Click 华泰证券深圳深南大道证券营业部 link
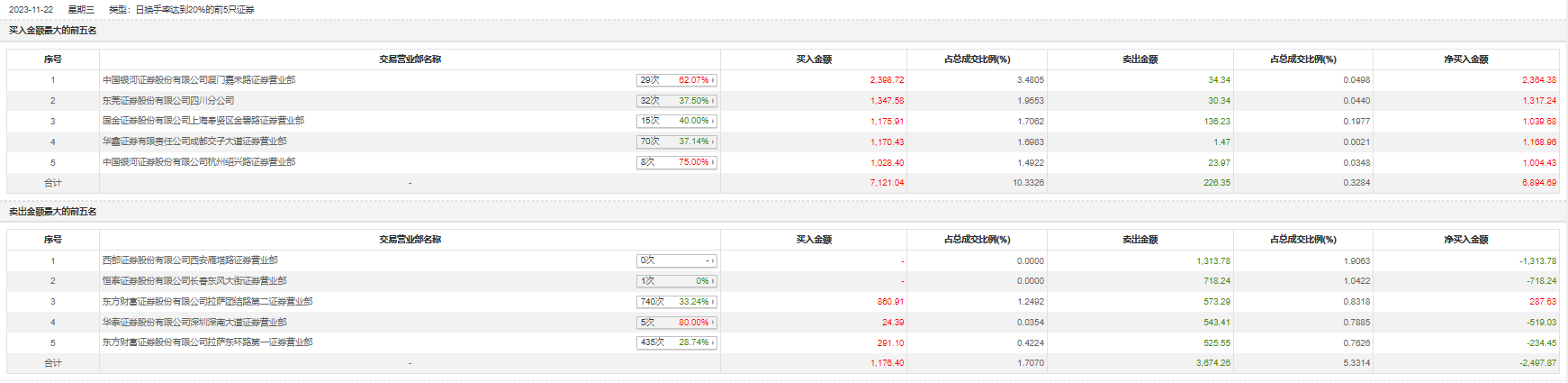The width and height of the screenshot is (1568, 383). 194,323
